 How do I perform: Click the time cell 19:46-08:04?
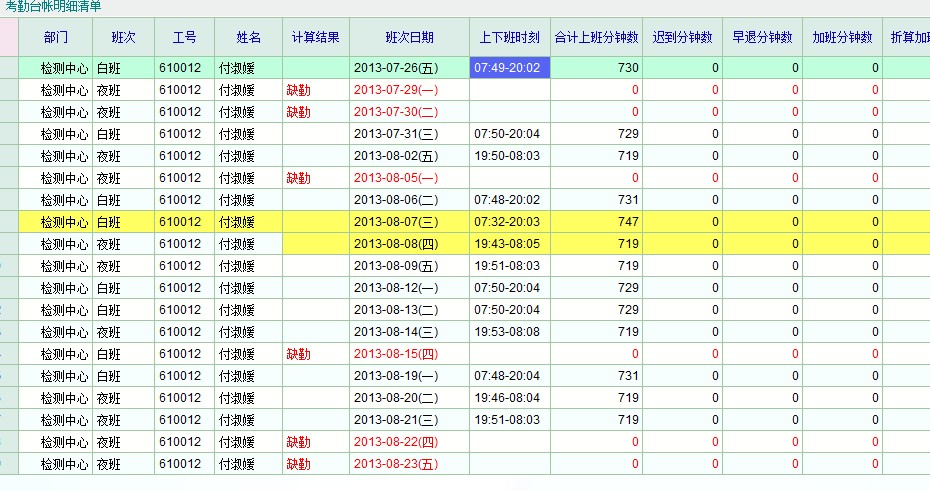pos(507,398)
